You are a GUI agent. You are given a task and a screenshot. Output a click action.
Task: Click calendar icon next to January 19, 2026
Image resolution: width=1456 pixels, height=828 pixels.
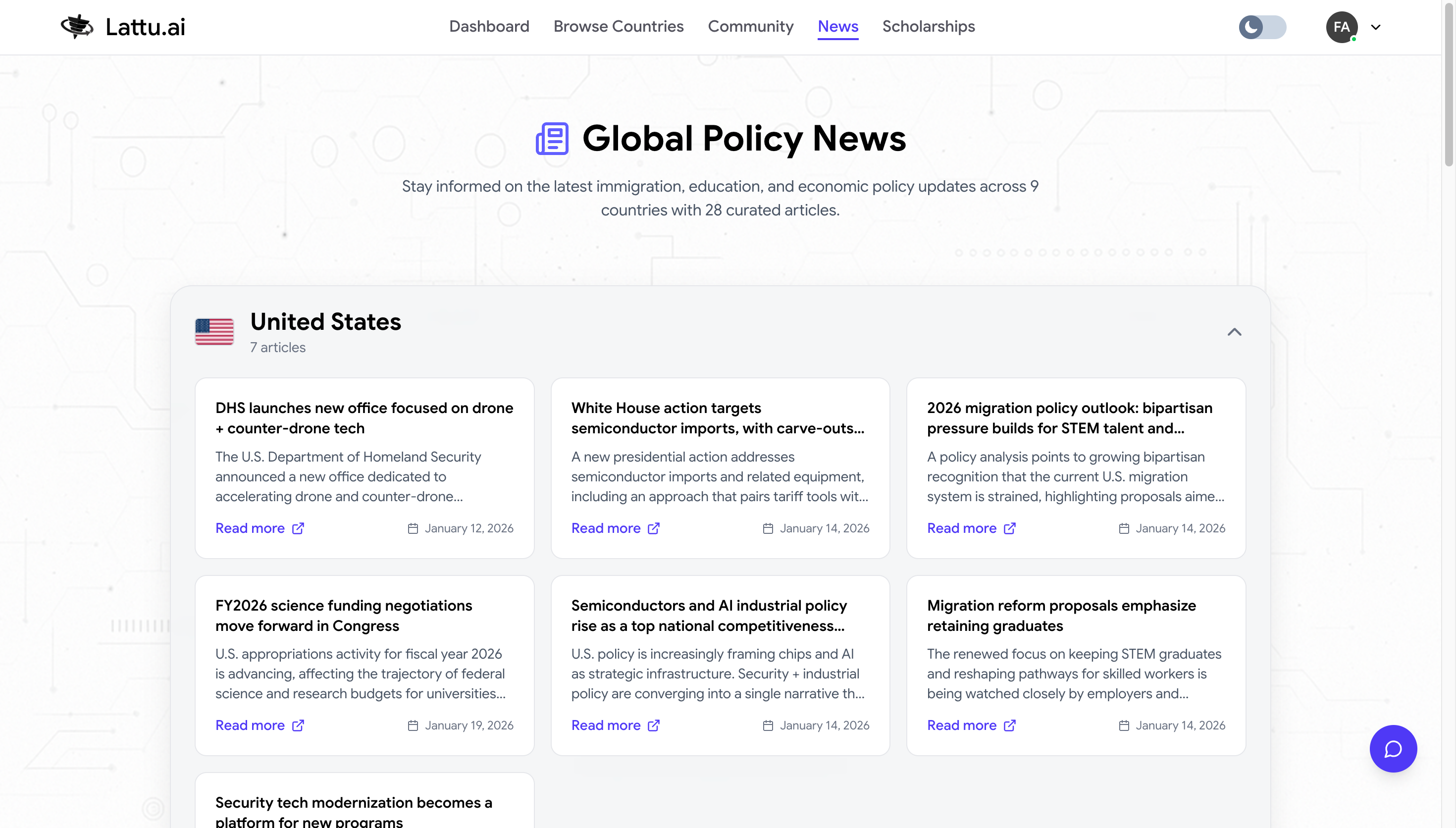(x=413, y=725)
